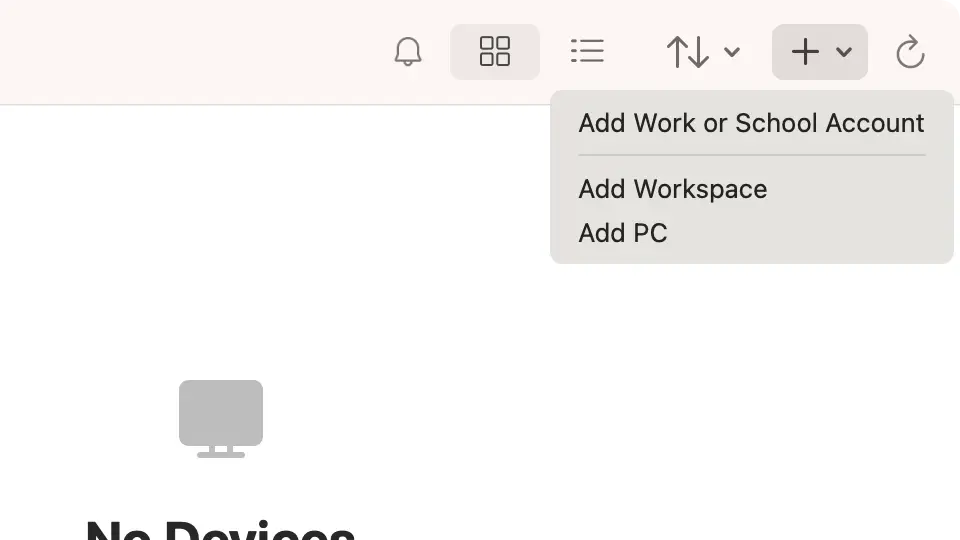Refresh the device list
The image size is (960, 540).
click(x=910, y=52)
